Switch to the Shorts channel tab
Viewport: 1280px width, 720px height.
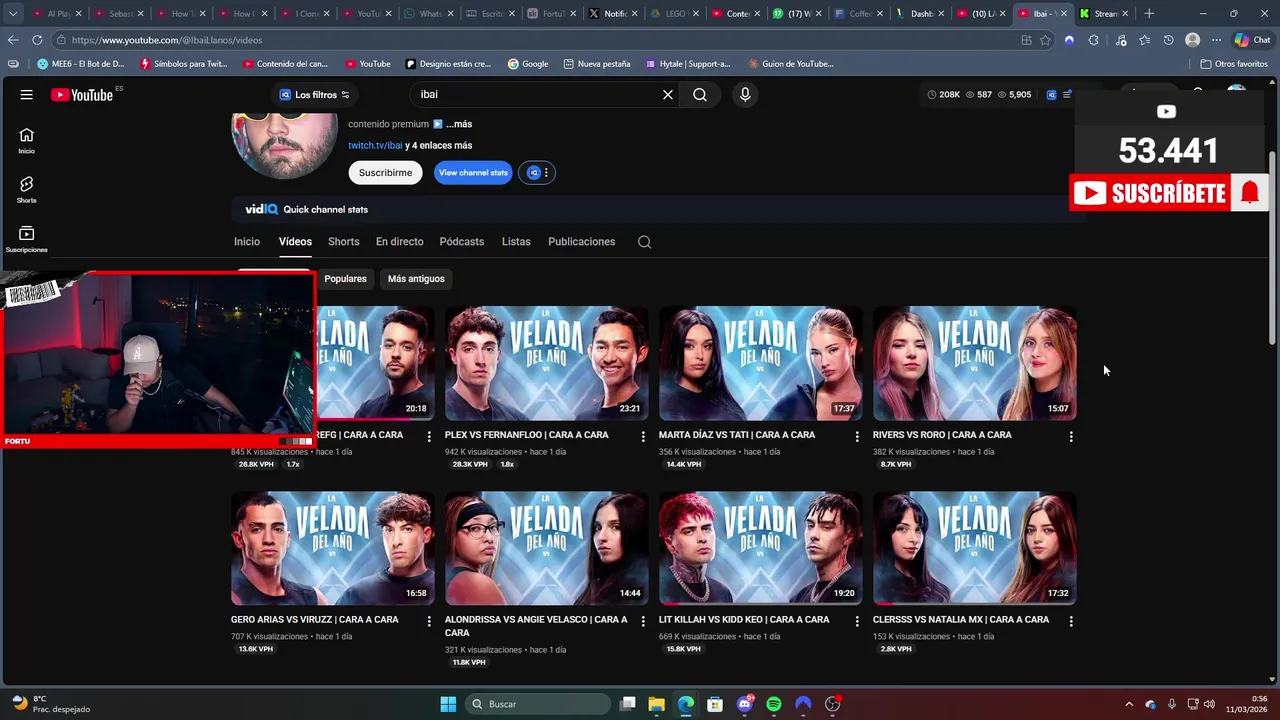coord(343,242)
